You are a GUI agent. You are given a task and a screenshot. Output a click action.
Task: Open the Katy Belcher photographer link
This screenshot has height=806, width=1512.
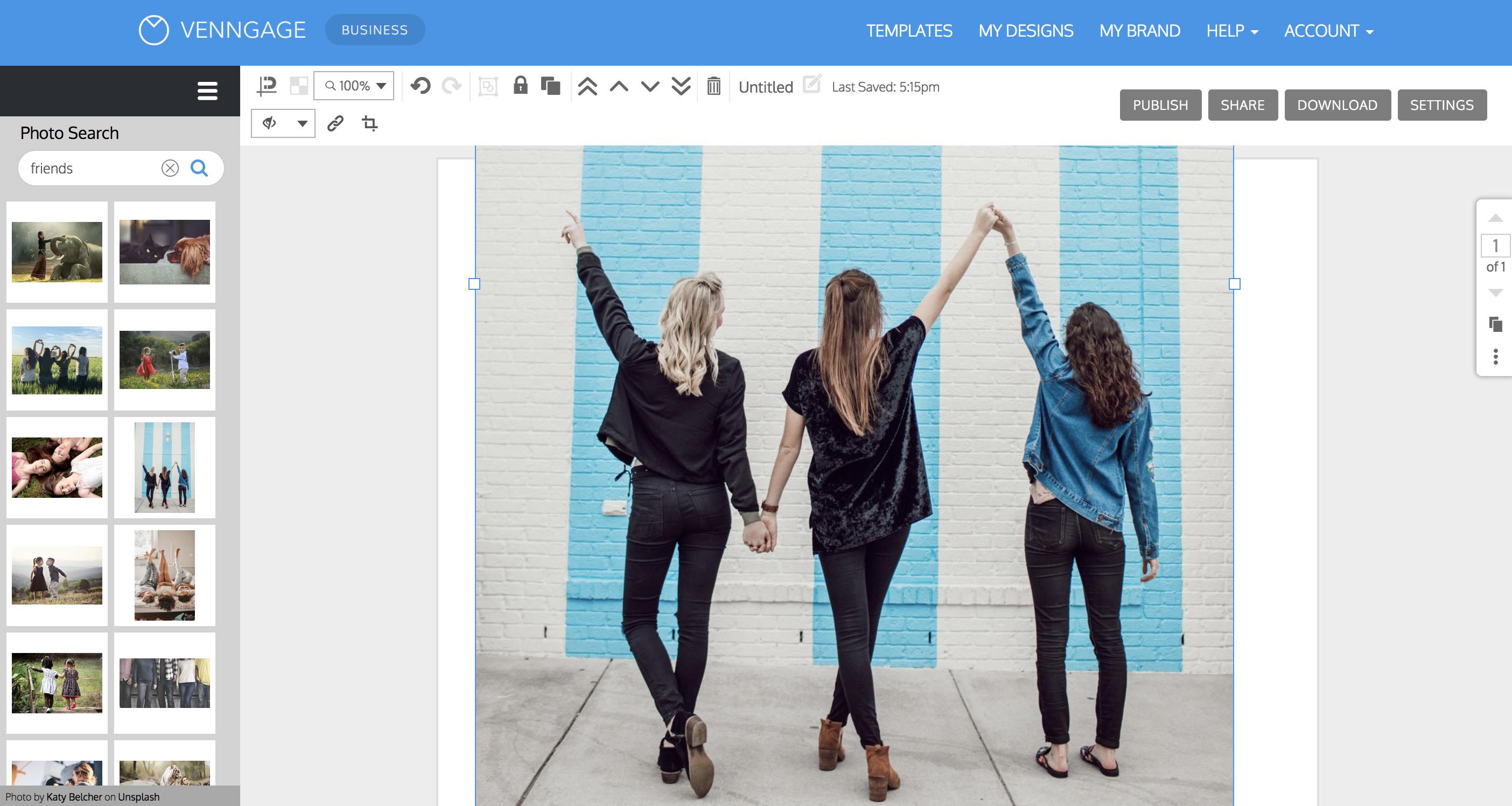click(x=74, y=797)
